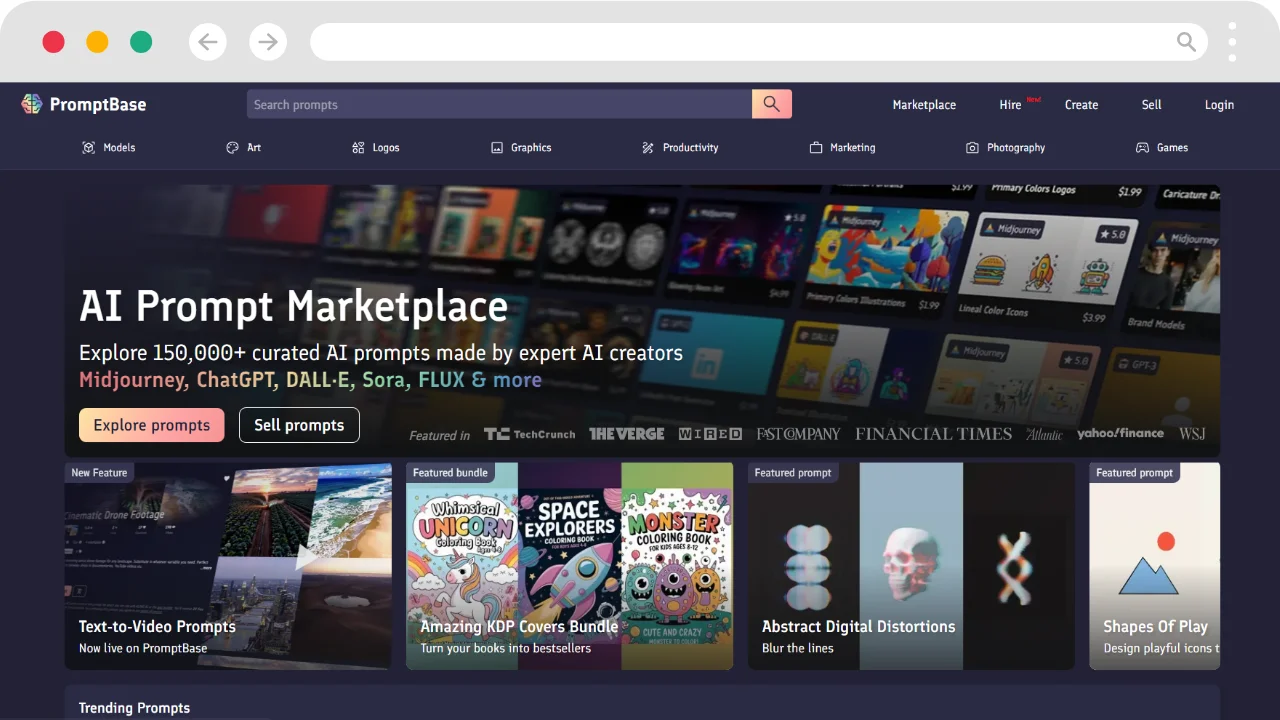Viewport: 1280px width, 720px height.
Task: Go to the Create page
Action: (1081, 104)
